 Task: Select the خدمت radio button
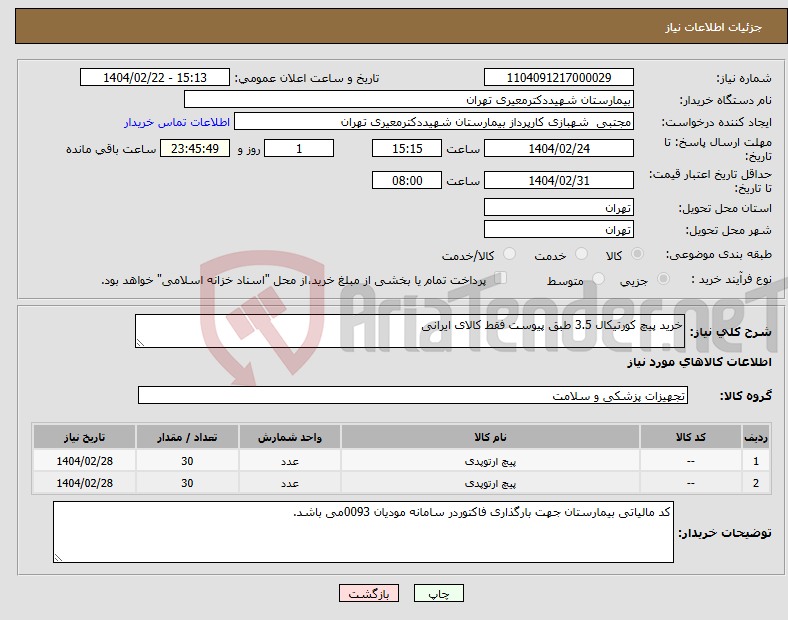pos(581,254)
